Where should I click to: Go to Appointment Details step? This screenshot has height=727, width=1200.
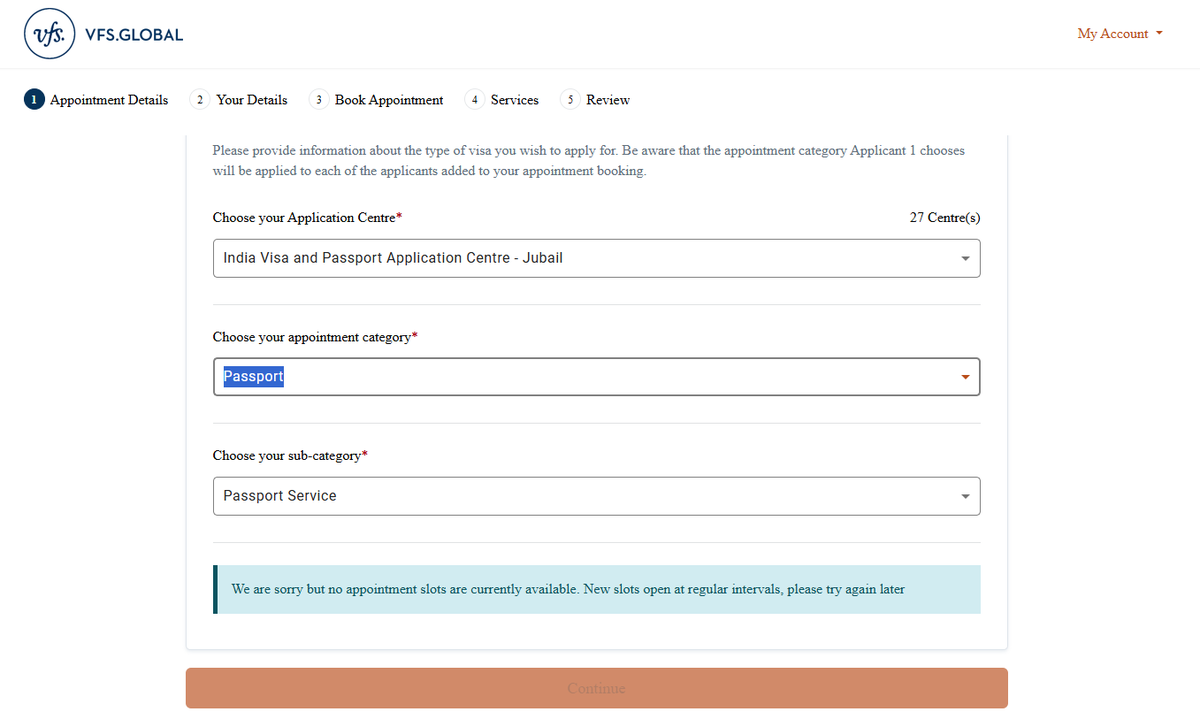tap(96, 100)
